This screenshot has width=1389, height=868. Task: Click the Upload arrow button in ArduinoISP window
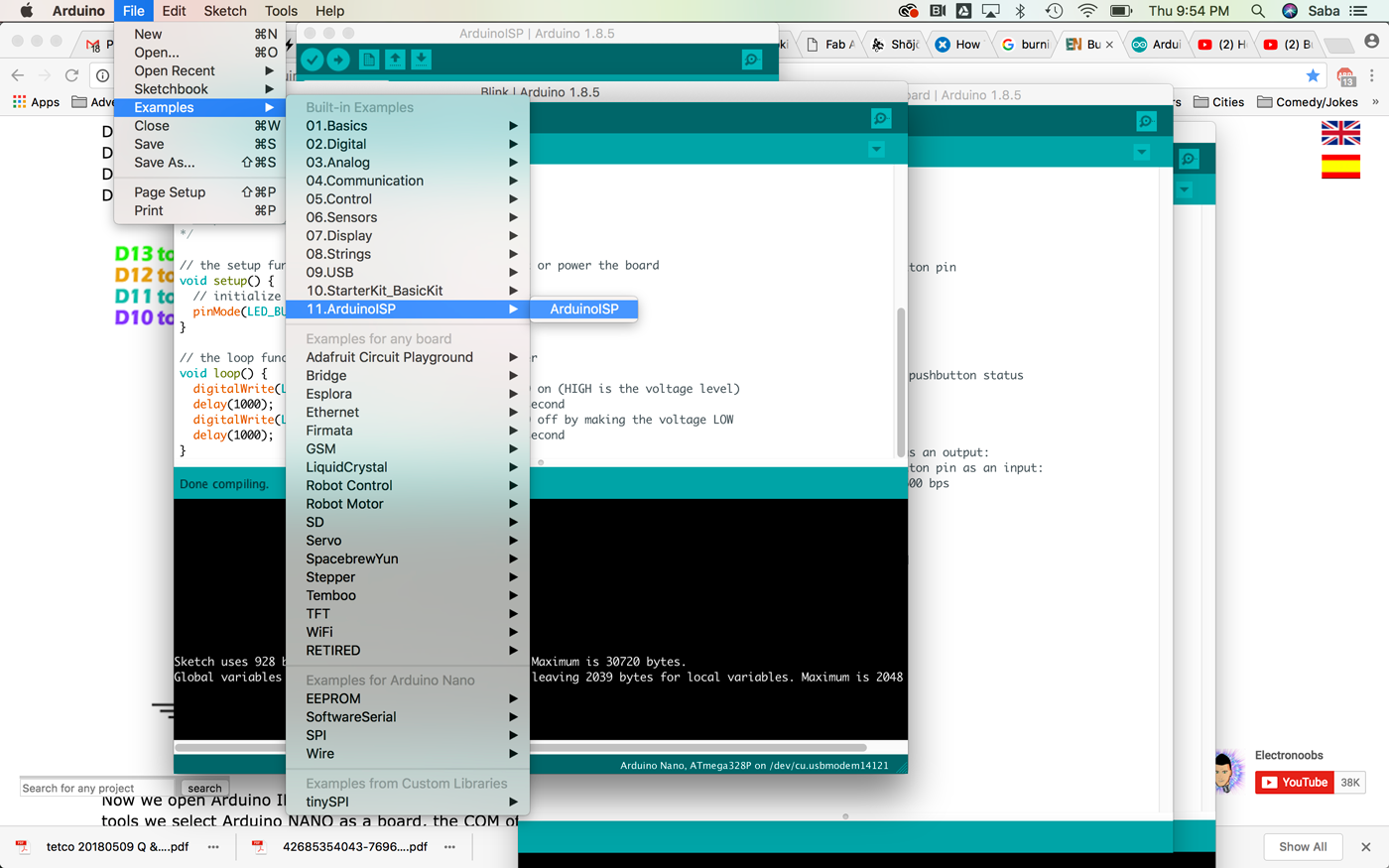(338, 60)
